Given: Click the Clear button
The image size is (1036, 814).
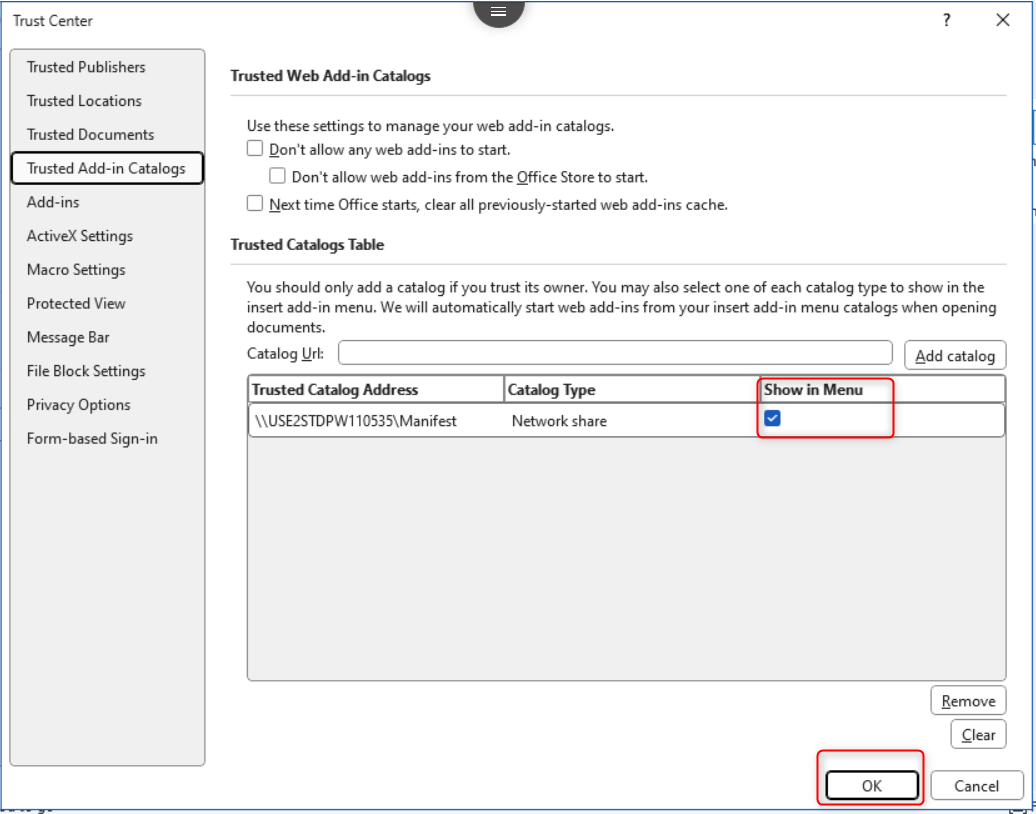Looking at the screenshot, I should [x=978, y=734].
